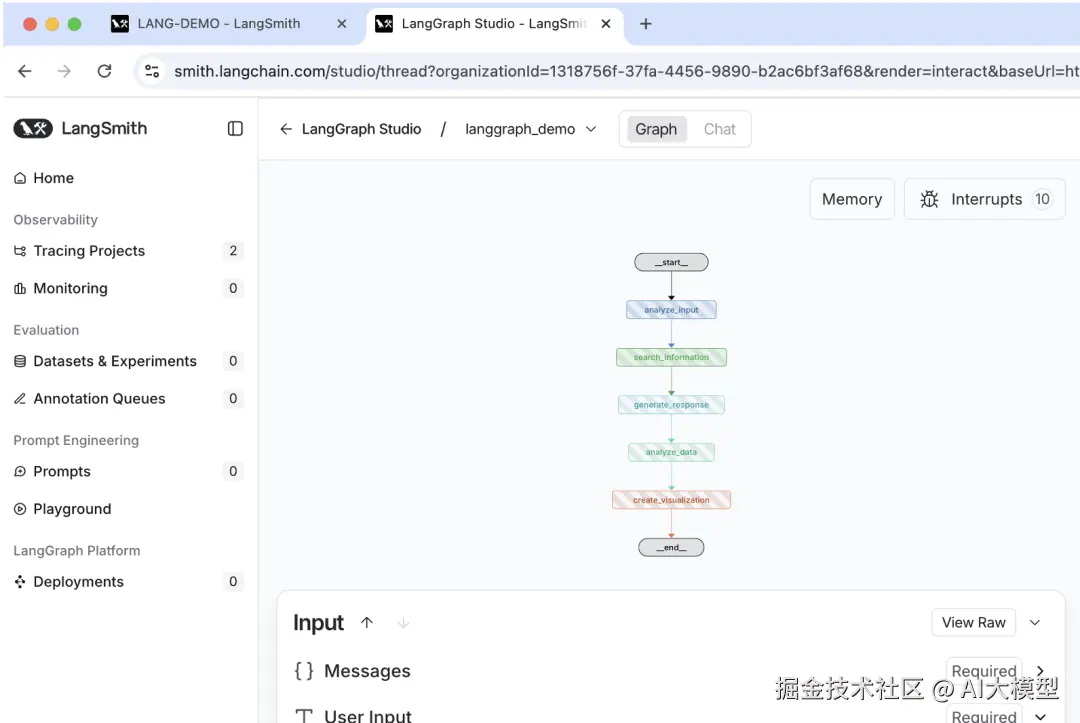Select the analyze_data graph node
This screenshot has height=723, width=1080.
[x=671, y=452]
